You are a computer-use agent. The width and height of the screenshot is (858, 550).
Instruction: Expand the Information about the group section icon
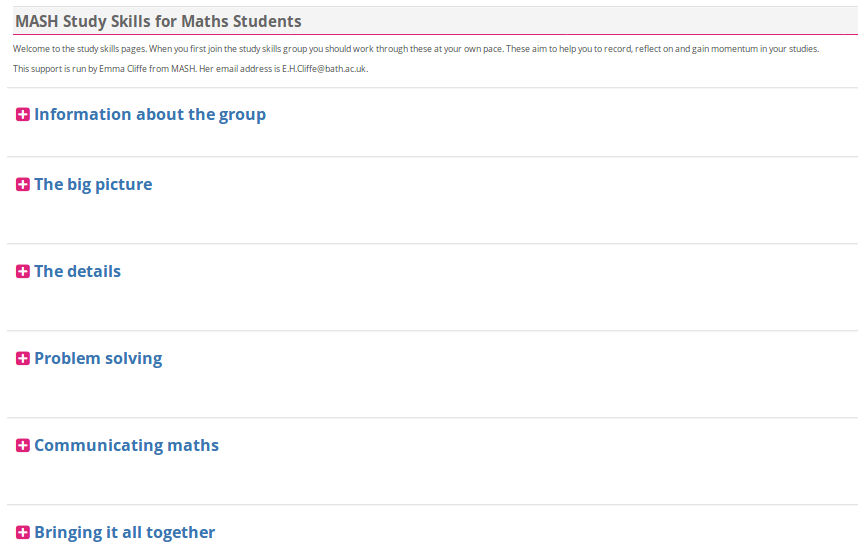pyautogui.click(x=23, y=115)
